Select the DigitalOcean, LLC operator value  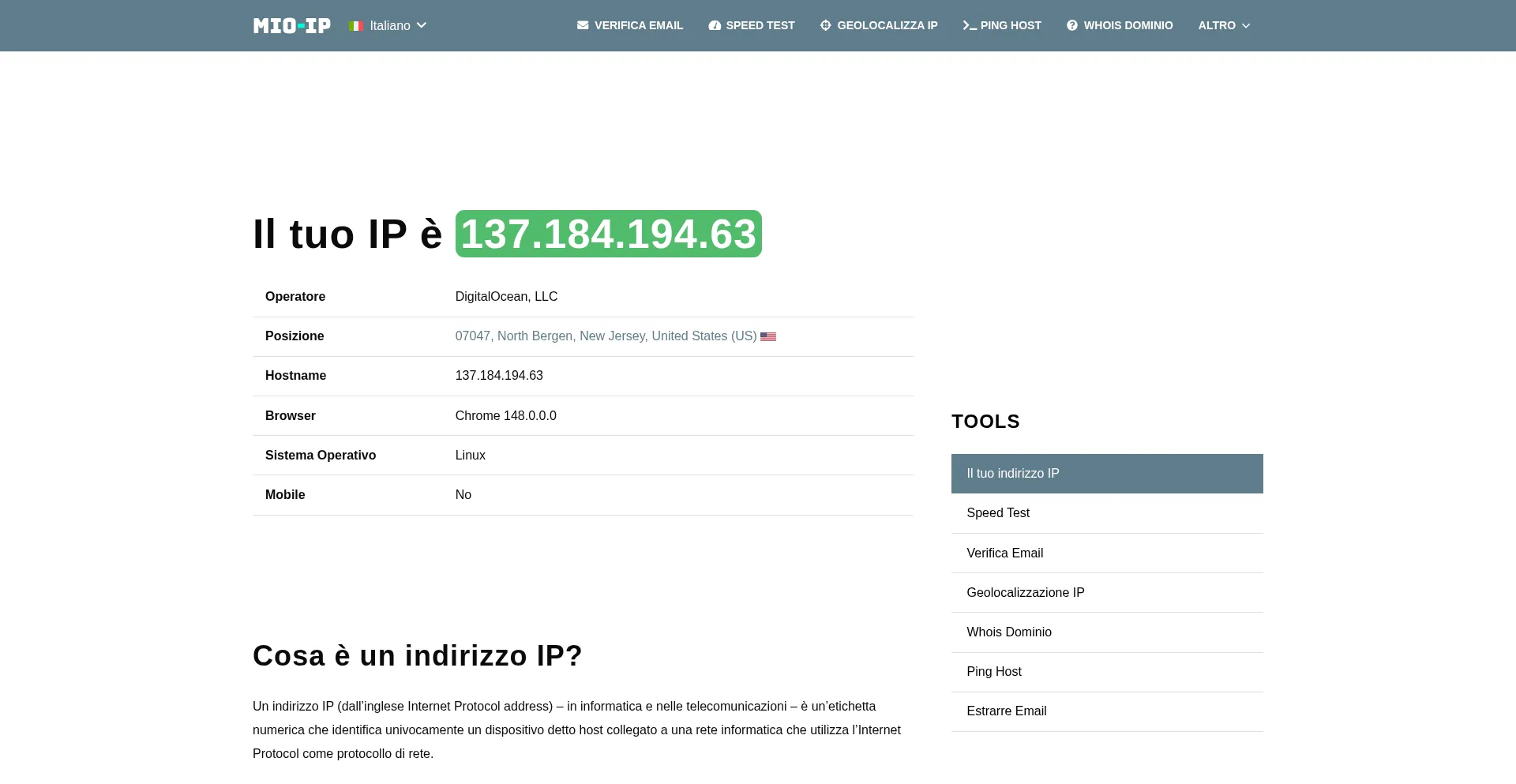[506, 297]
